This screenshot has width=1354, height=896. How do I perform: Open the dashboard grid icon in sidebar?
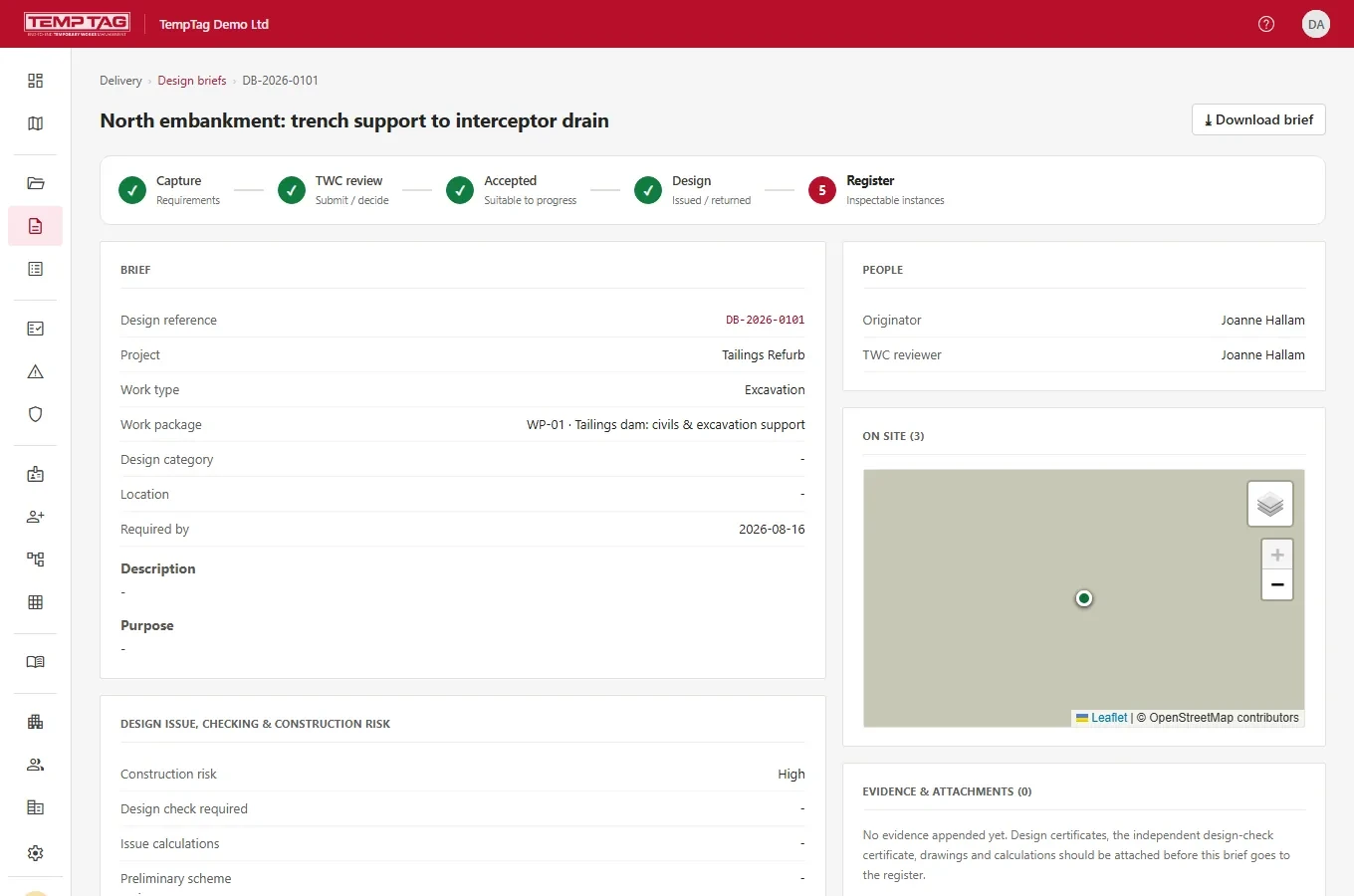(36, 81)
